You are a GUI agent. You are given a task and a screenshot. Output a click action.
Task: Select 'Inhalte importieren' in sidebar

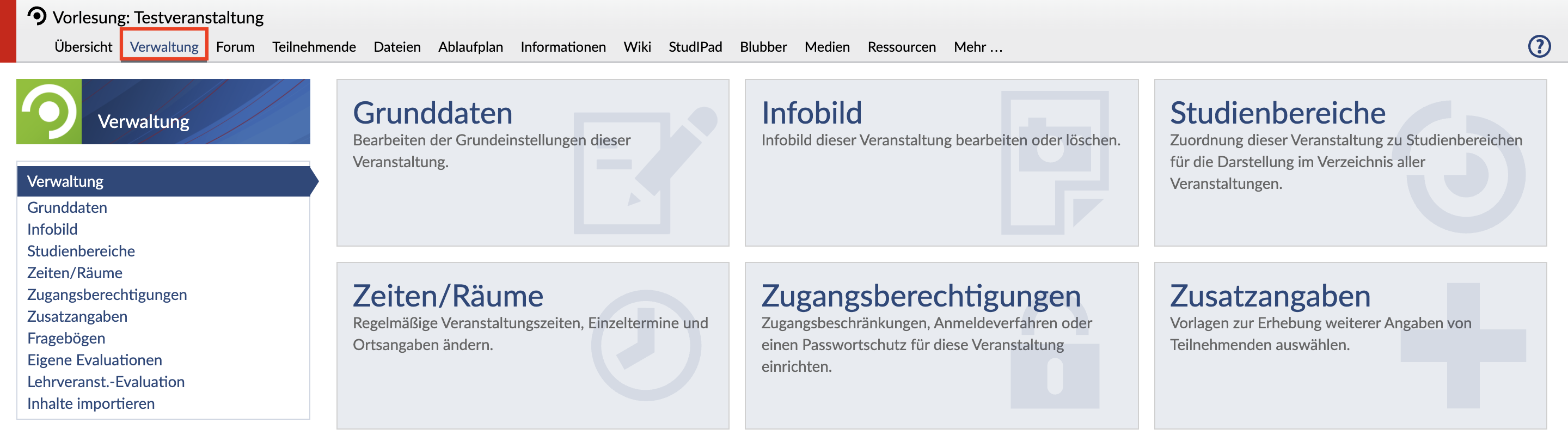(x=91, y=403)
